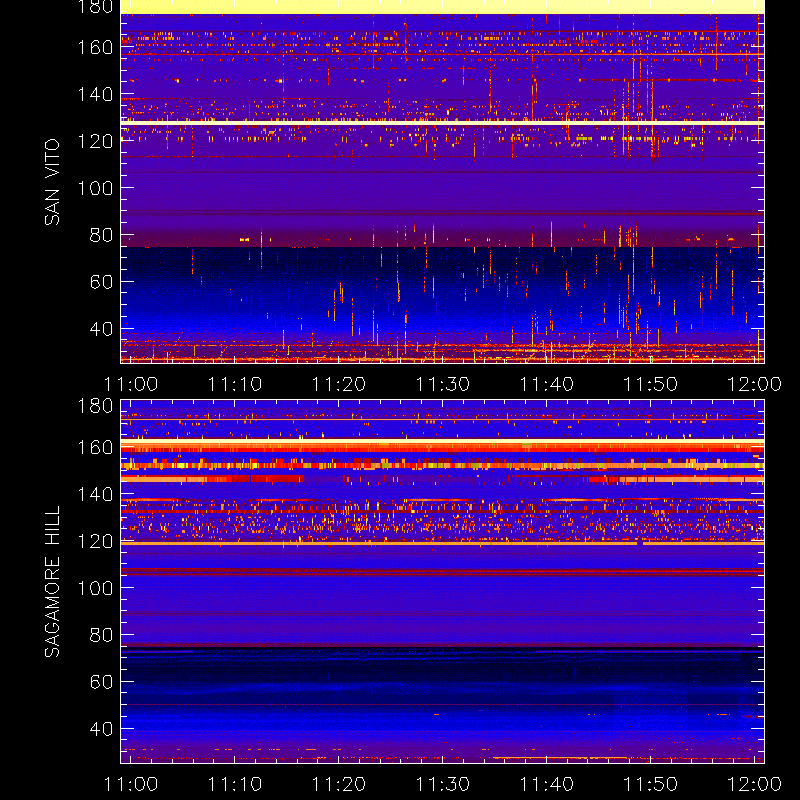Choose the 11:40 time label under Sagamore Hill plot
The width and height of the screenshot is (800, 800).
tap(546, 784)
